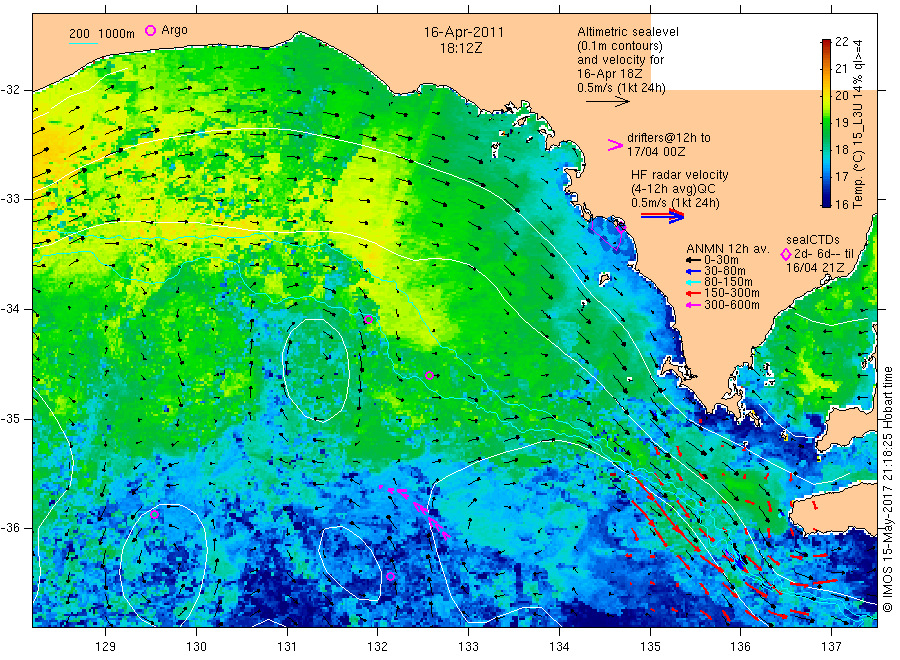900x660 pixels.
Task: Click the Argo float marker near 132.1E 36.4S
Action: coord(391,576)
